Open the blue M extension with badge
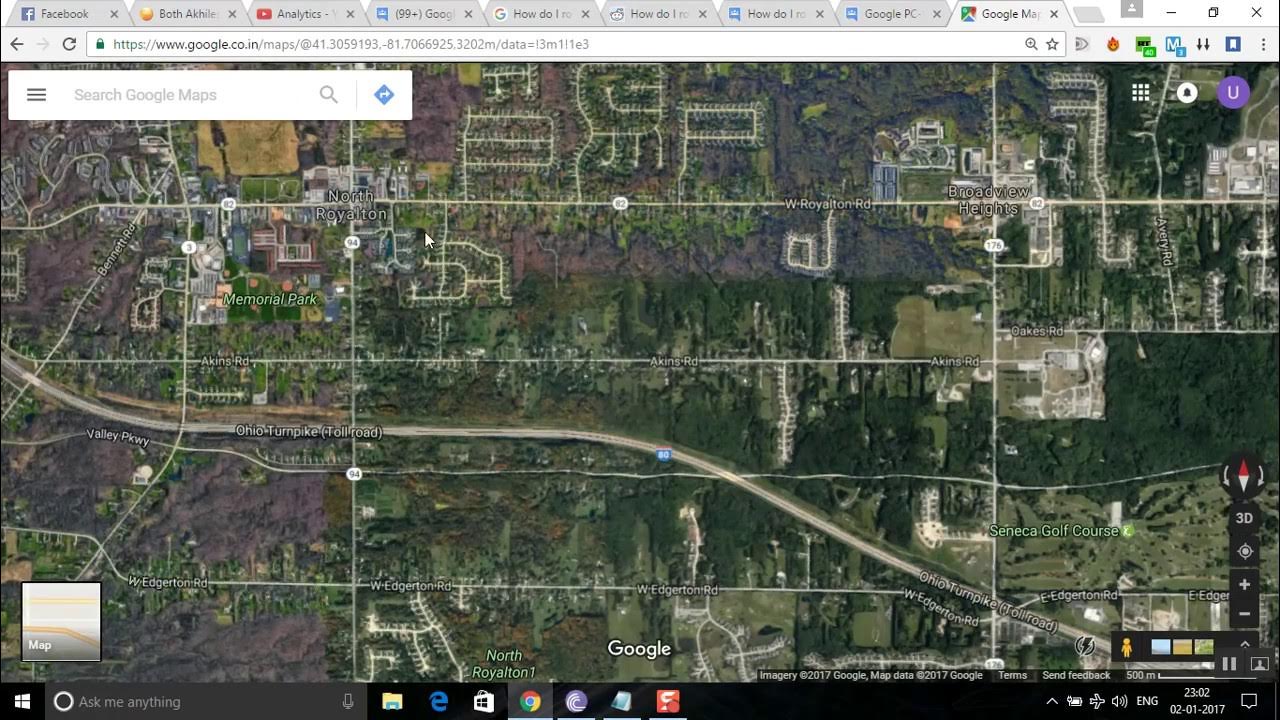The image size is (1280, 720). (1175, 45)
